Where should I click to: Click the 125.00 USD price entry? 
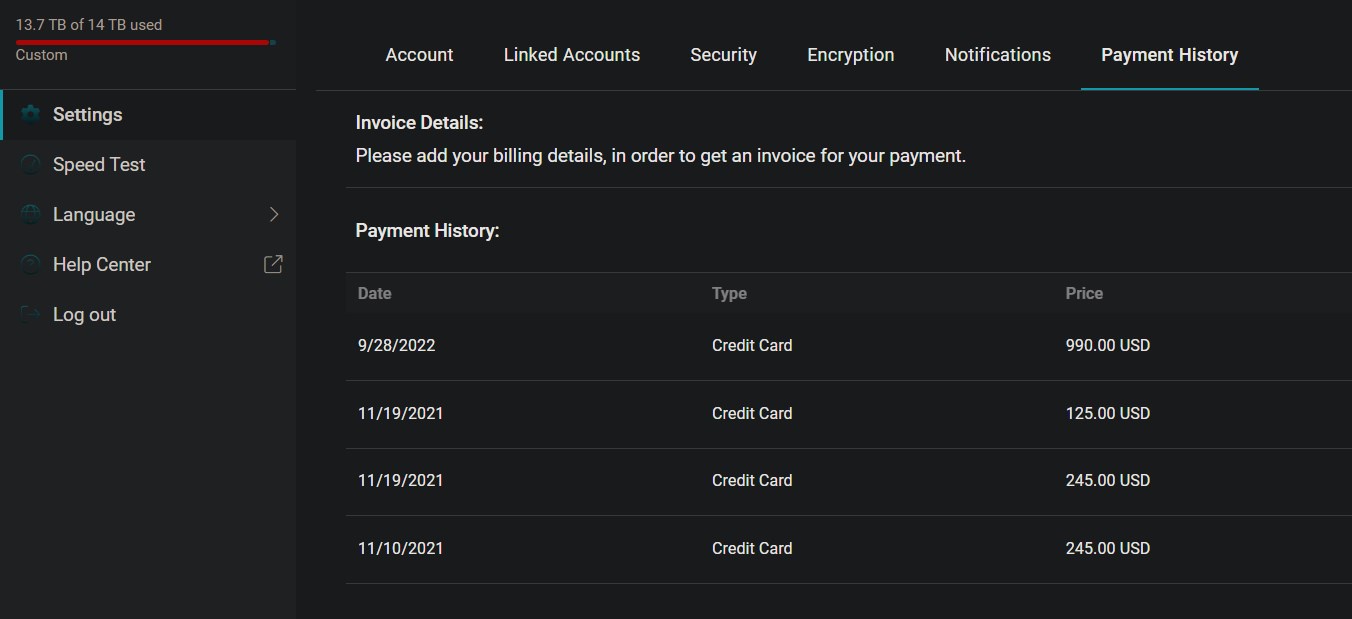[x=1107, y=413]
